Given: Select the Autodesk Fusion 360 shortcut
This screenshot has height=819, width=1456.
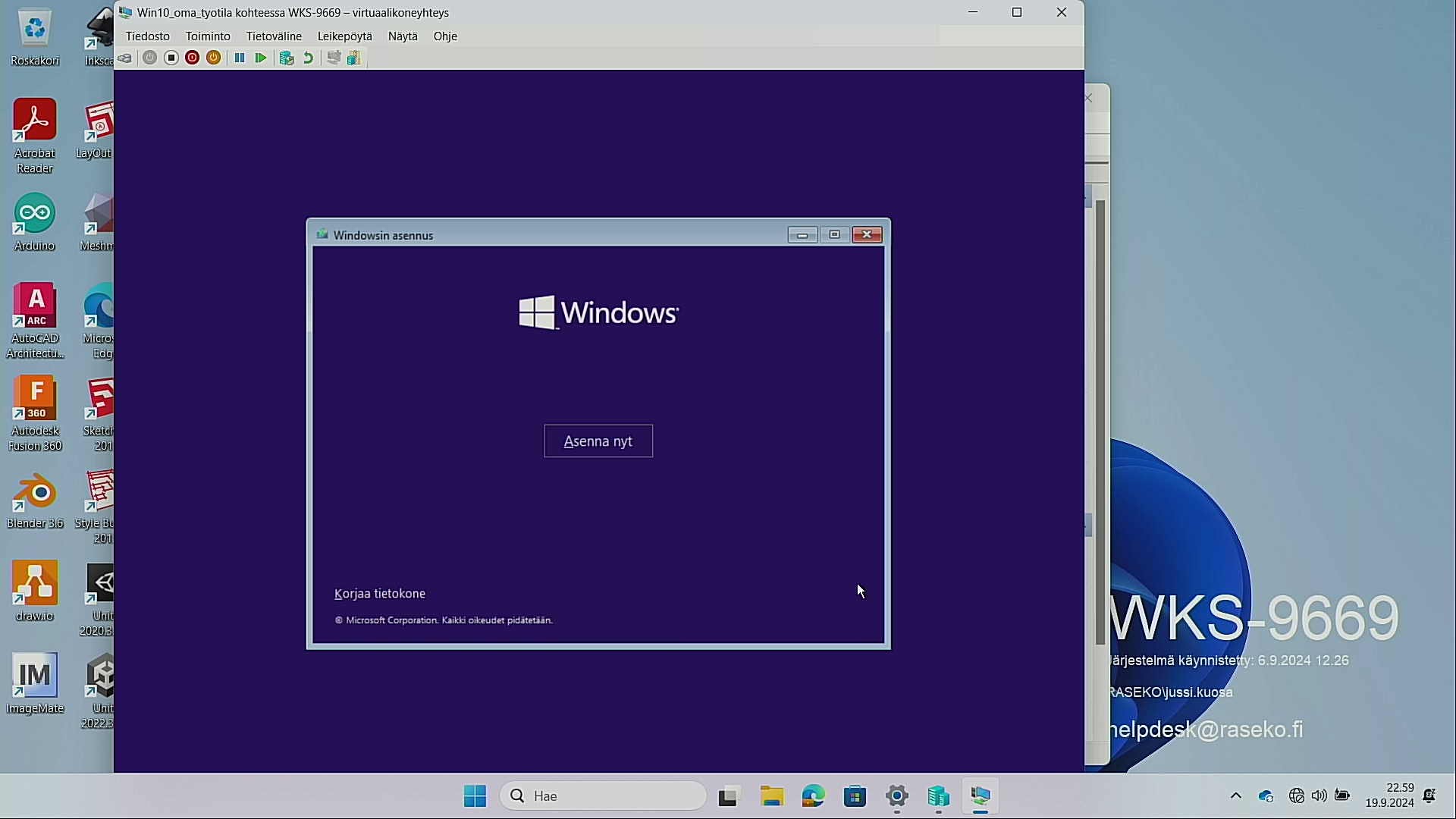Looking at the screenshot, I should pos(35,414).
